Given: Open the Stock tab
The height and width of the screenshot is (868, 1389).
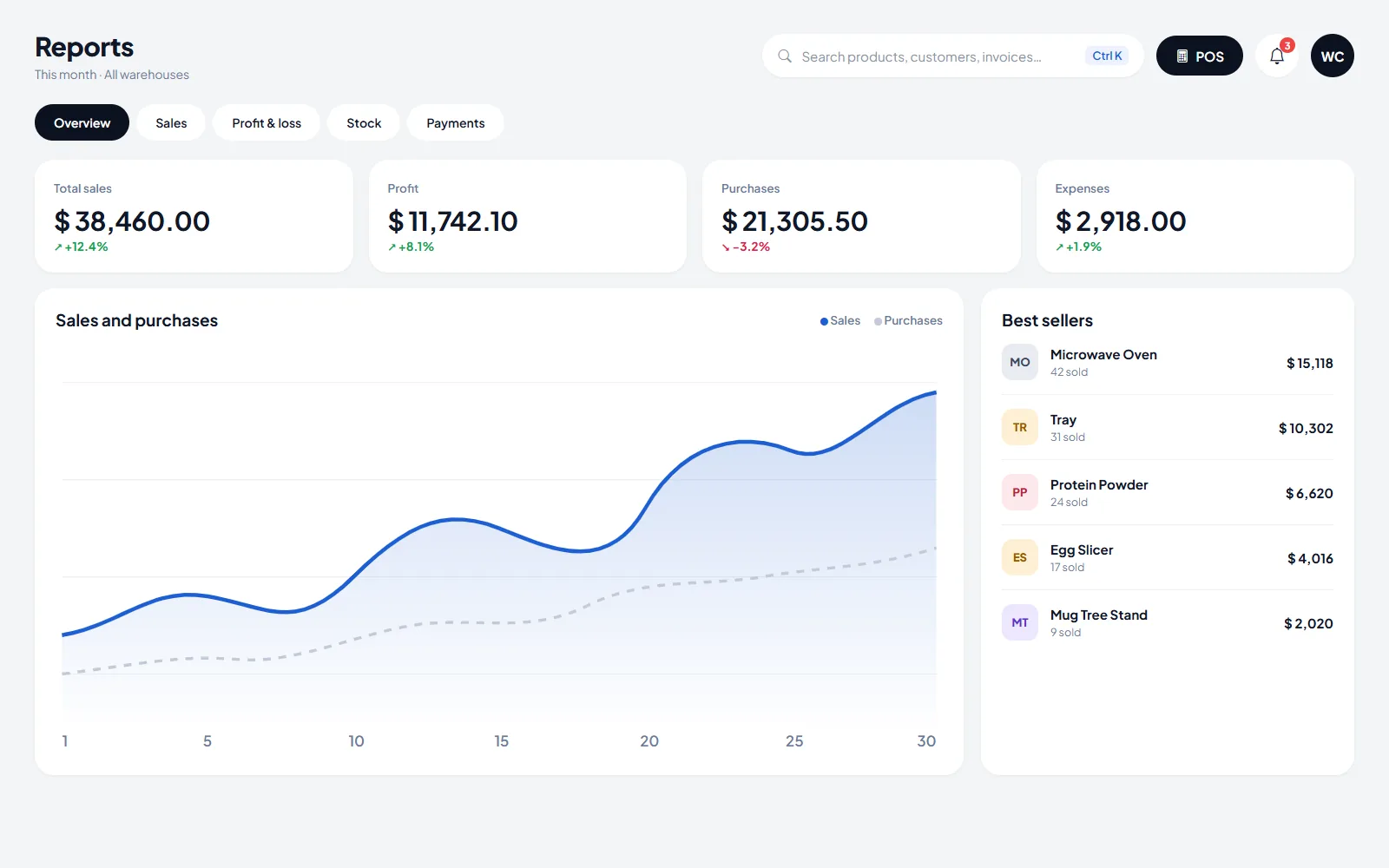Looking at the screenshot, I should coord(364,123).
